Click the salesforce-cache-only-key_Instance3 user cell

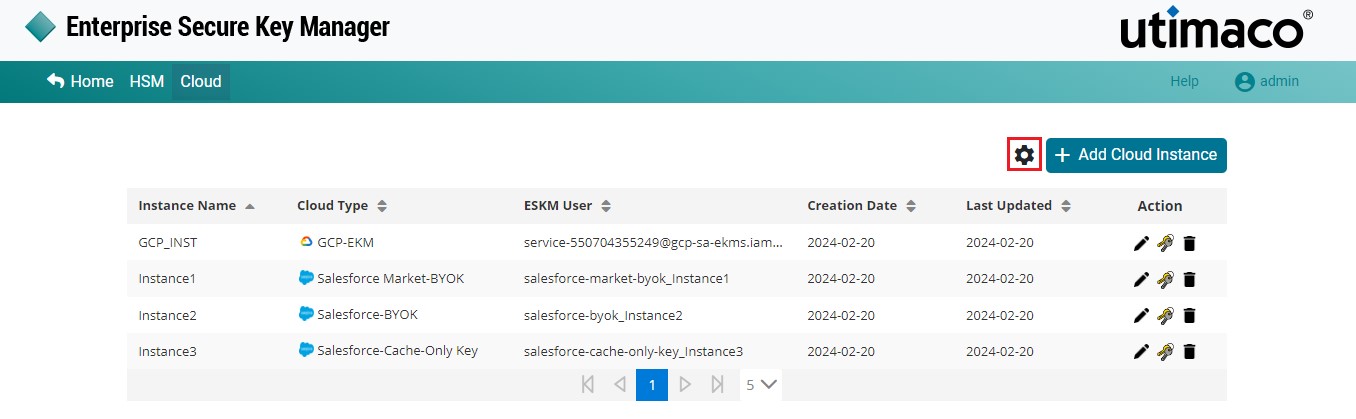[x=633, y=351]
